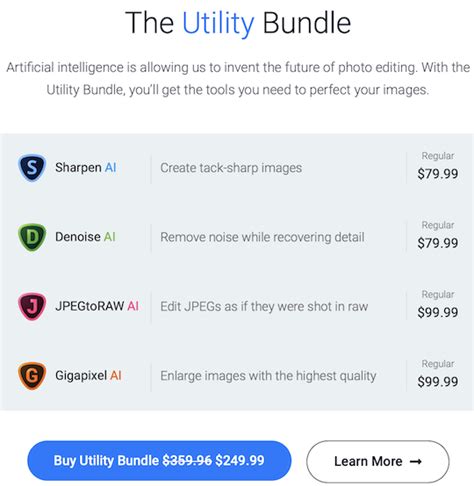The width and height of the screenshot is (474, 486).
Task: Click 'Remove noise while recovering detail' text
Action: pyautogui.click(x=262, y=237)
